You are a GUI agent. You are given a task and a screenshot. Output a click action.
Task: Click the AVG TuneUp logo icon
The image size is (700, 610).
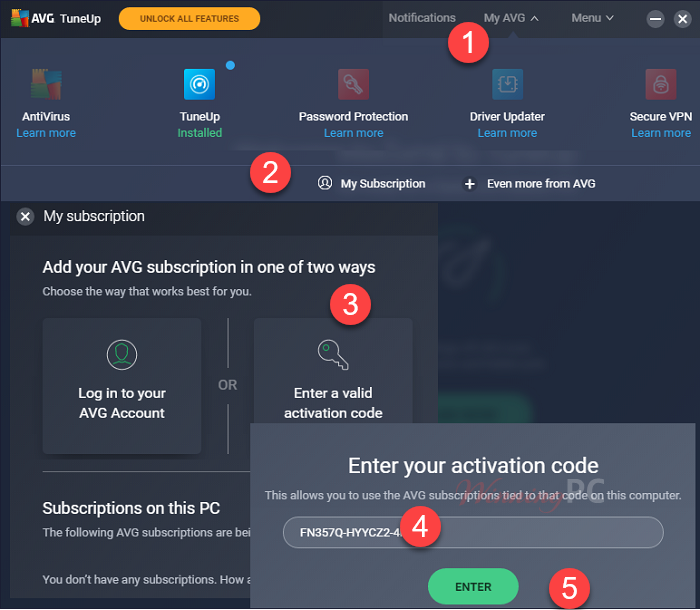20,18
